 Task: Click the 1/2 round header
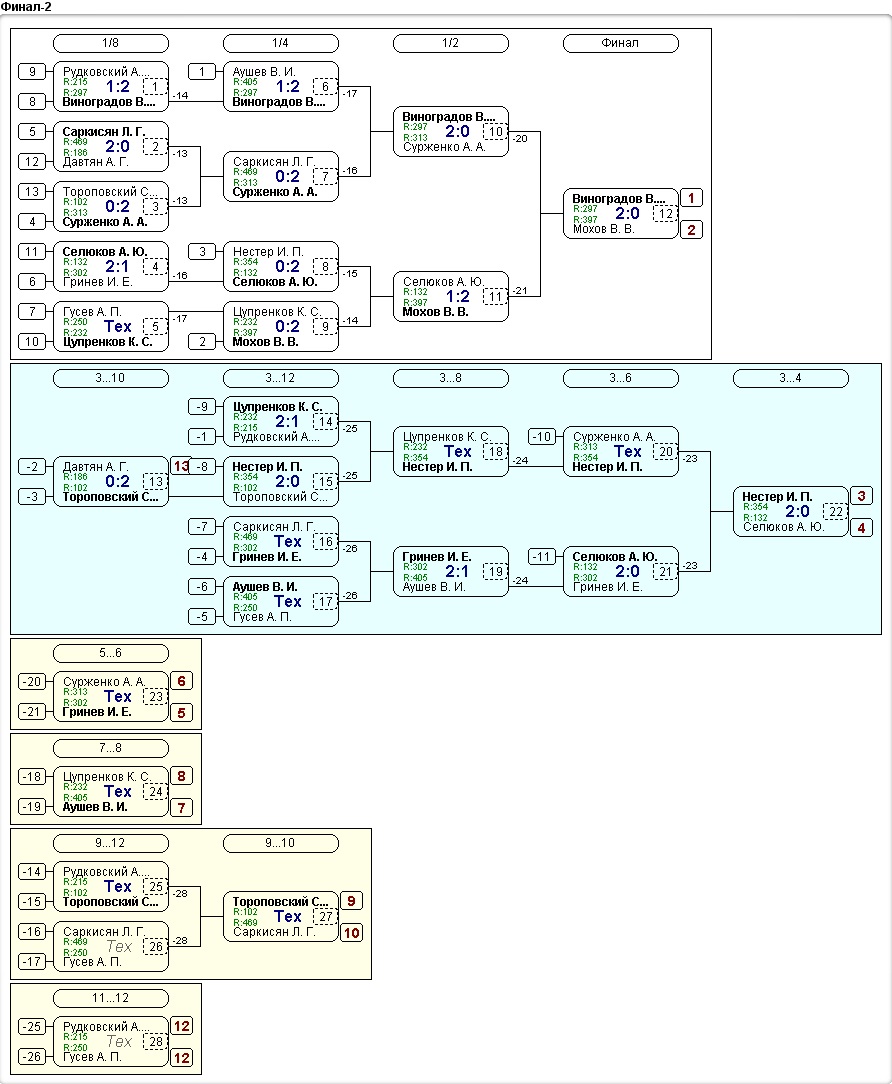point(451,43)
